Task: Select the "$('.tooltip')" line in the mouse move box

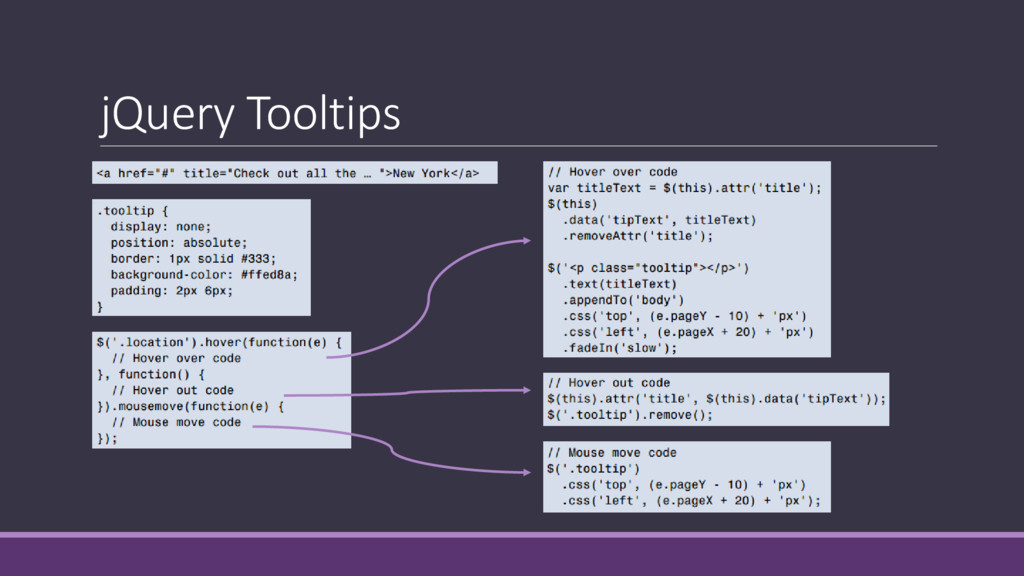Action: pyautogui.click(x=594, y=469)
